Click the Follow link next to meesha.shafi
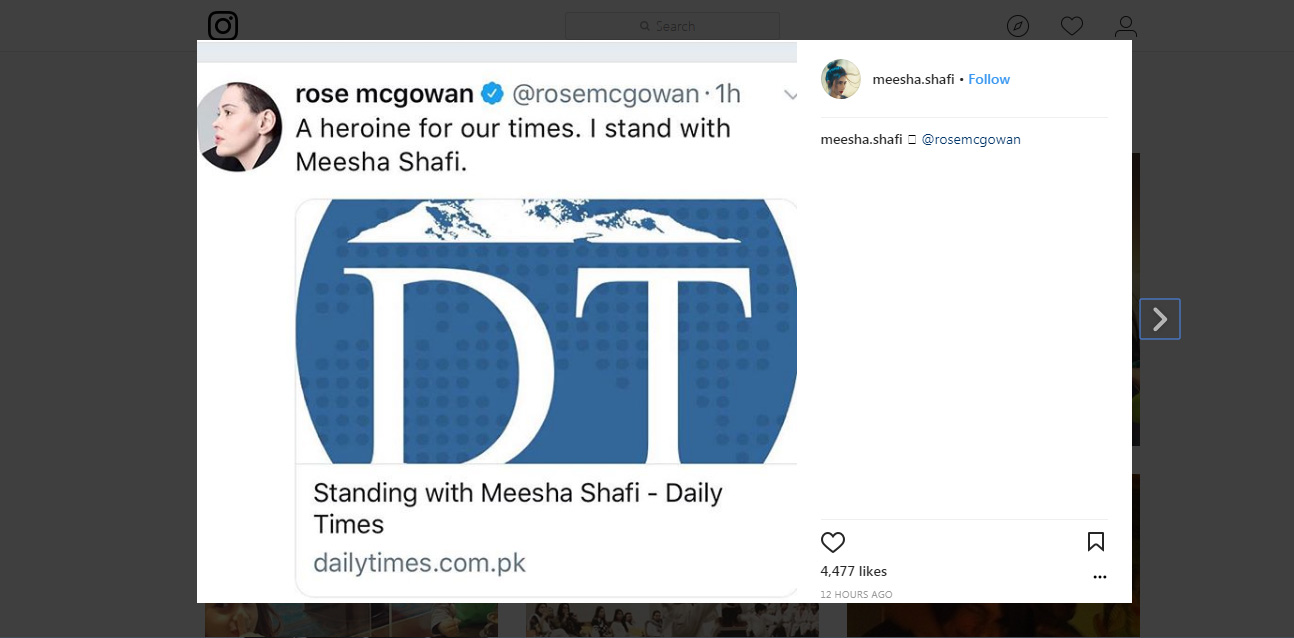This screenshot has width=1294, height=638. pyautogui.click(x=989, y=79)
